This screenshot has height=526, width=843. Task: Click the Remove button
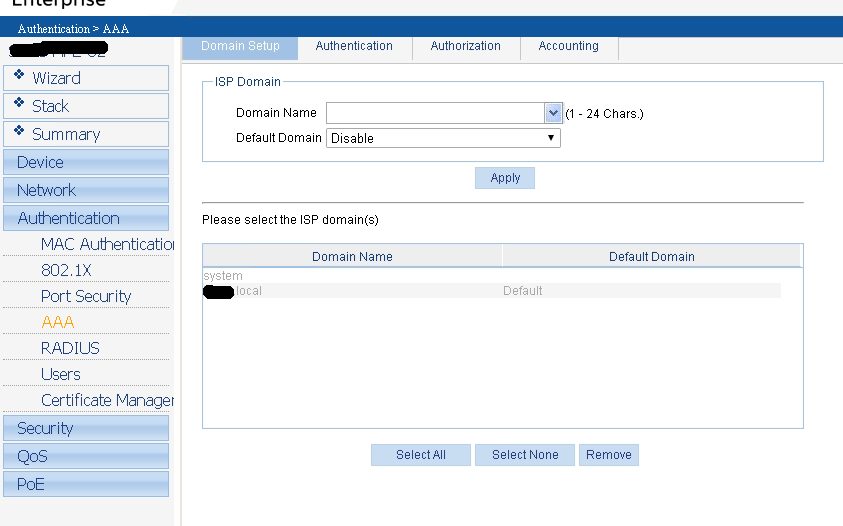pos(608,455)
